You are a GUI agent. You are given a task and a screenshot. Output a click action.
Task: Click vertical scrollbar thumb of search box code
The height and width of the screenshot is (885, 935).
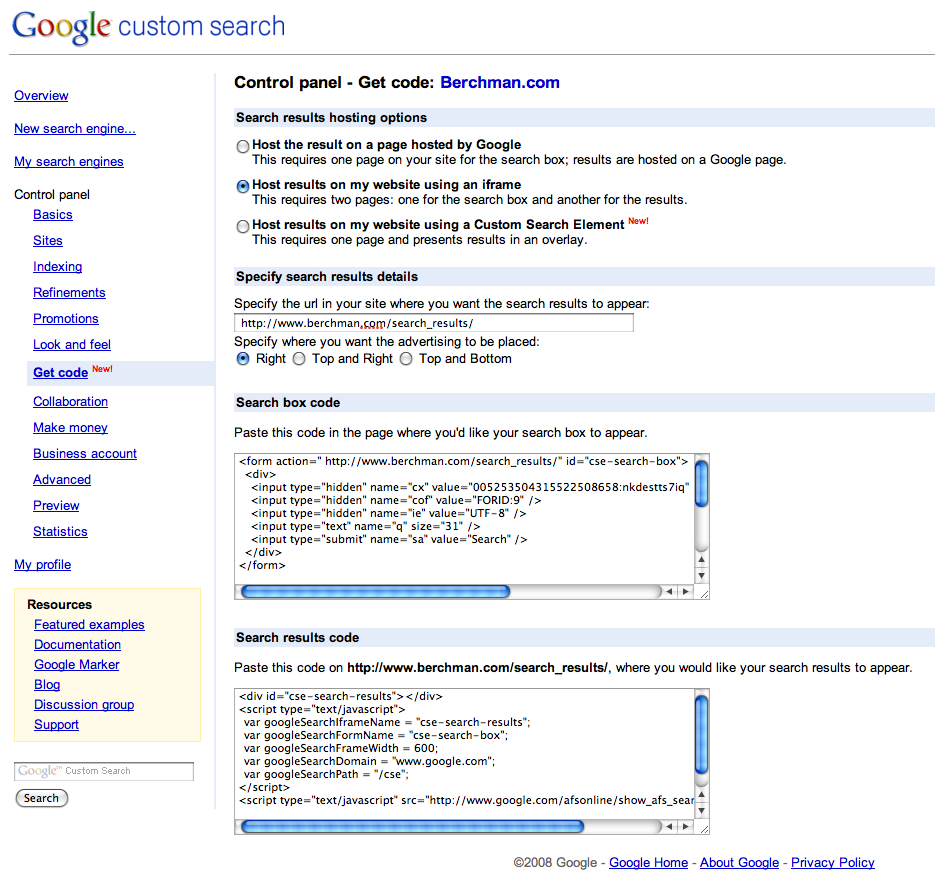[x=701, y=484]
